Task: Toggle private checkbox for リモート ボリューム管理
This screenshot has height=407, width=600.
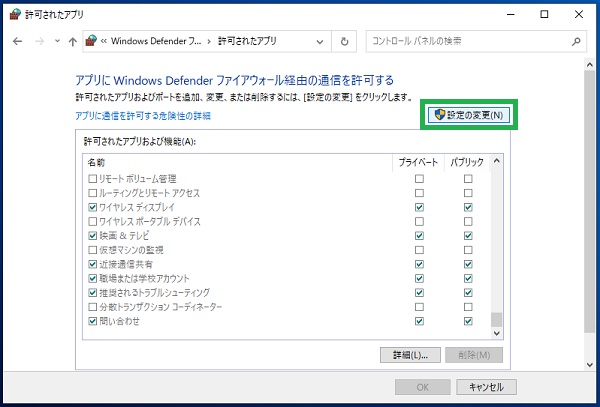Action: pyautogui.click(x=419, y=179)
